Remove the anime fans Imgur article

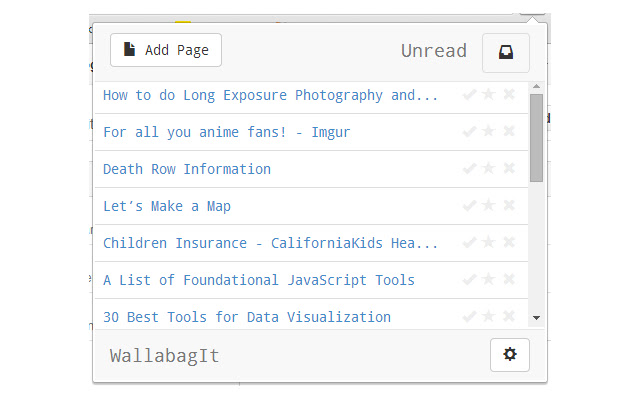[x=509, y=132]
